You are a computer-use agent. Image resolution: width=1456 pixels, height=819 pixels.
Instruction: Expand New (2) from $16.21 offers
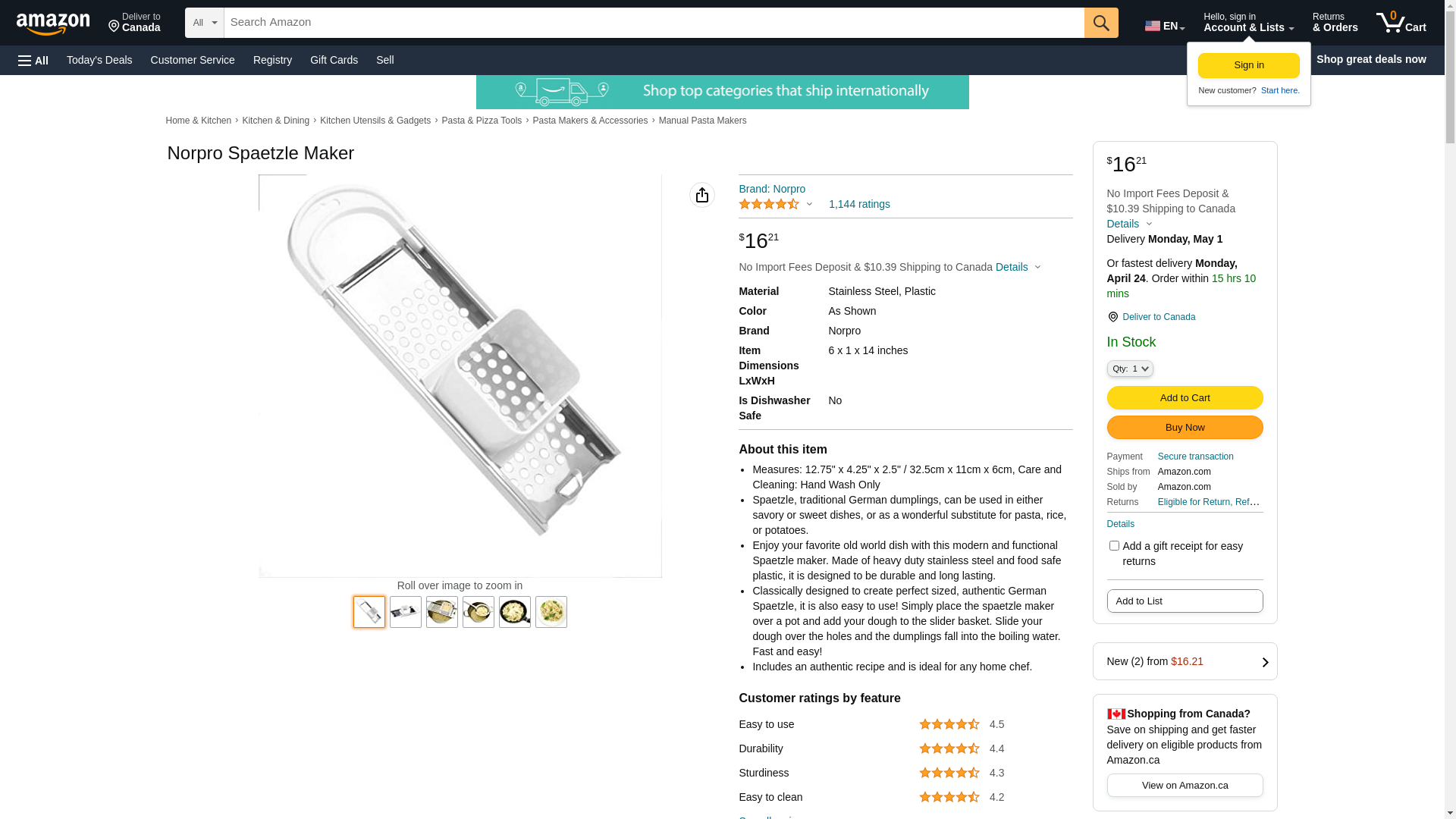(1185, 661)
